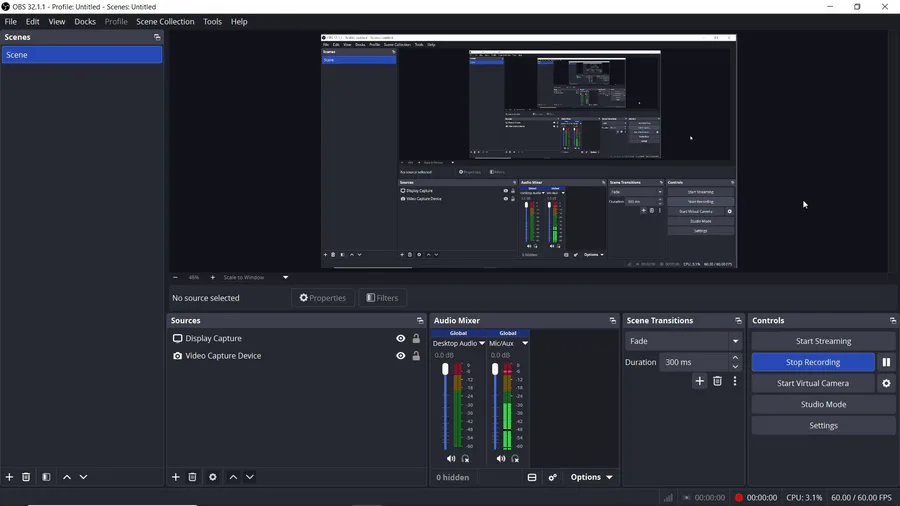
Task: Open the Edit menu
Action: [32, 21]
